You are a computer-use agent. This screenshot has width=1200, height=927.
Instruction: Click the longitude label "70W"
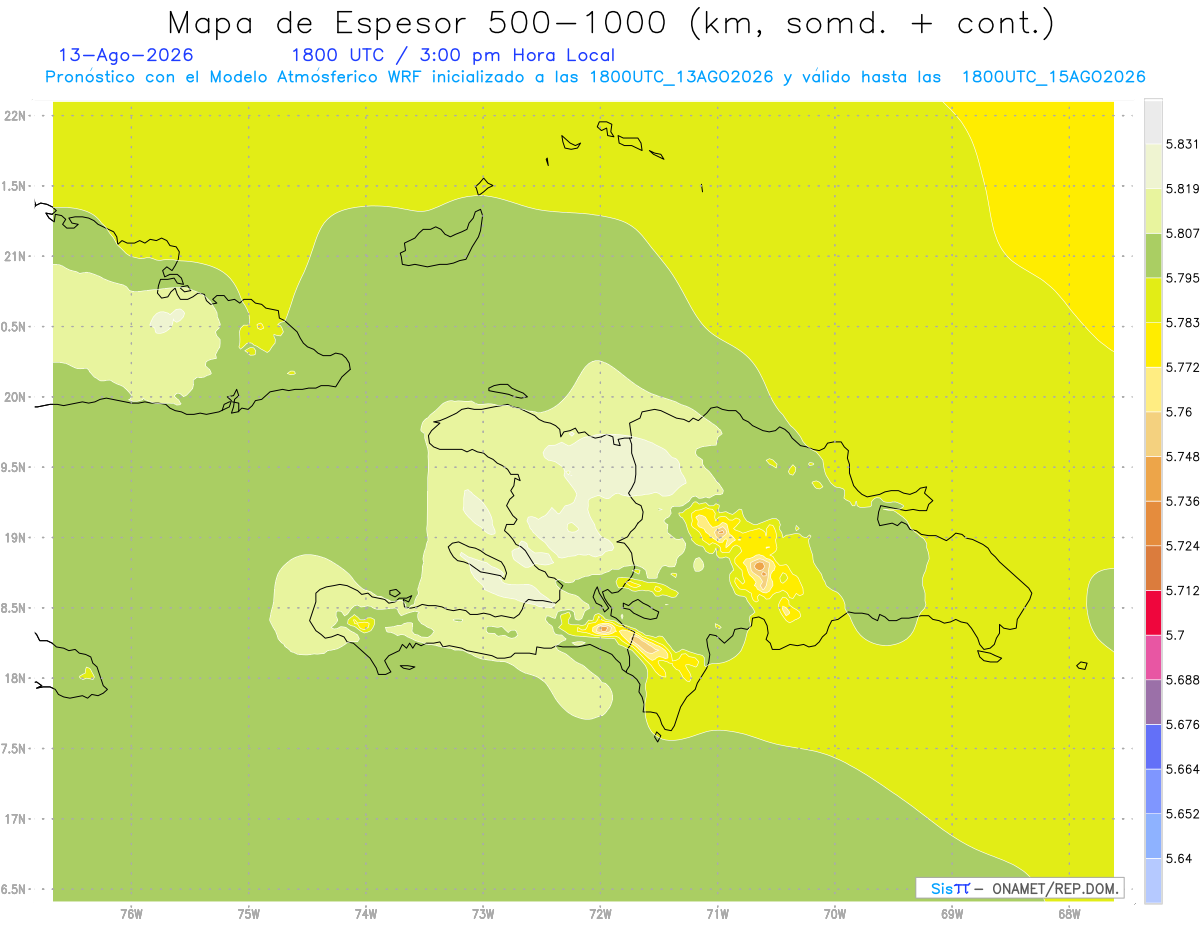834,914
